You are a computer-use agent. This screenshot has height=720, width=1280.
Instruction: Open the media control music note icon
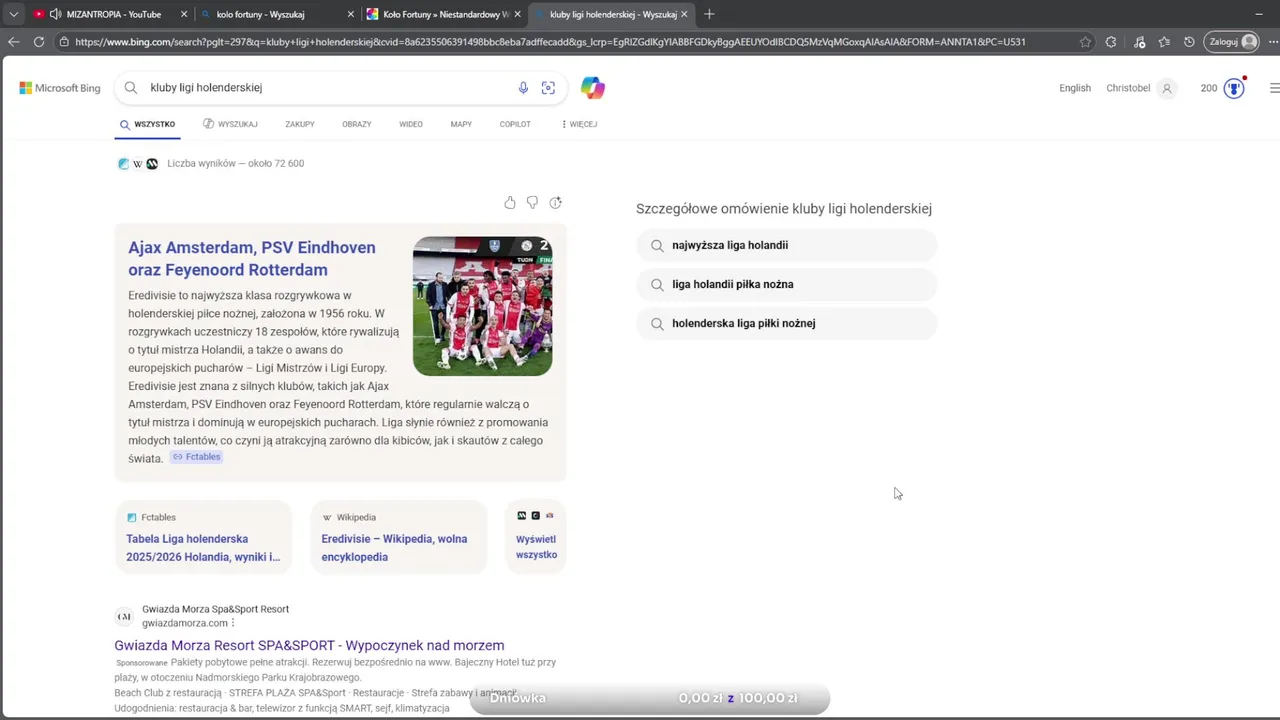click(1139, 42)
